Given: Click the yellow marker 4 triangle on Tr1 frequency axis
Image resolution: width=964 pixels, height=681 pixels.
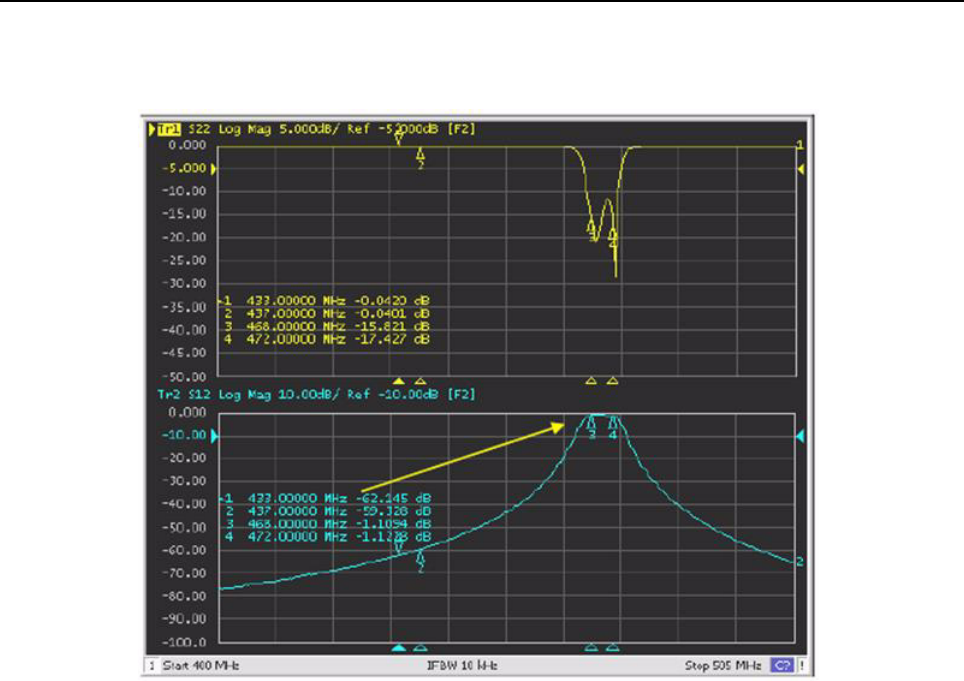Looking at the screenshot, I should pos(613,382).
